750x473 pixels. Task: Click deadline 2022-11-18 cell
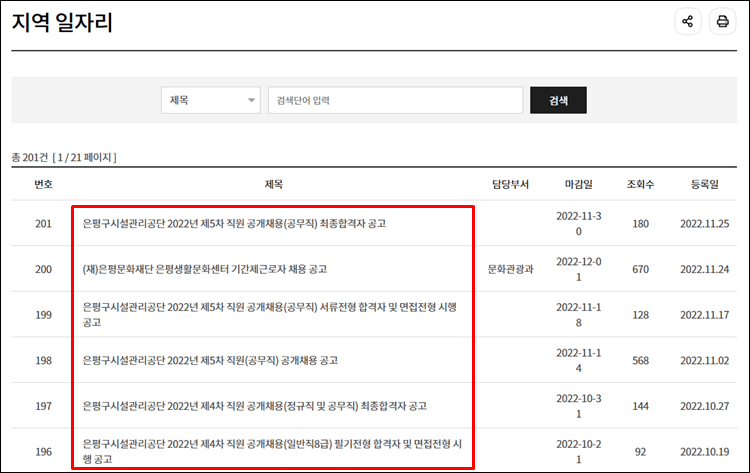click(x=579, y=315)
